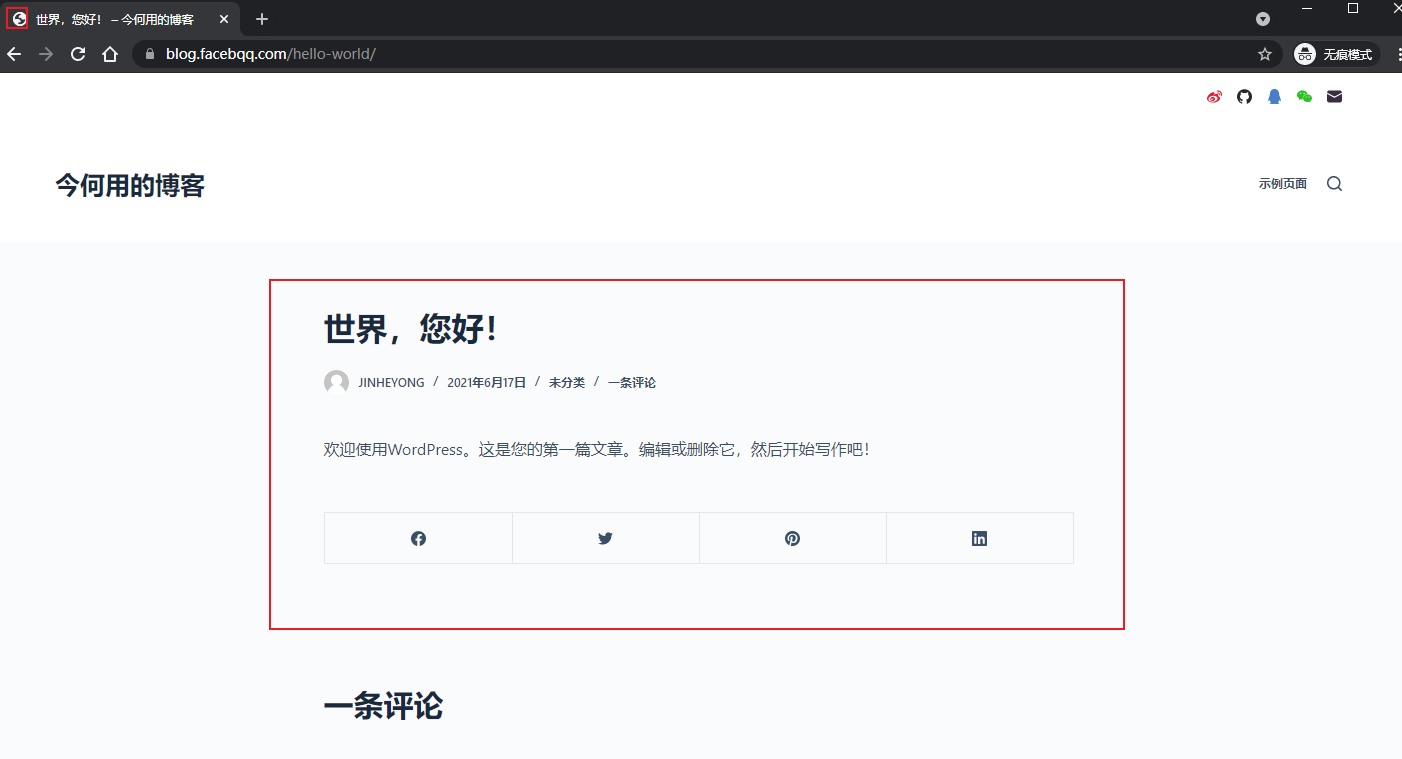Click the 2021年6月17日 post date
1402x759 pixels.
[x=486, y=383]
